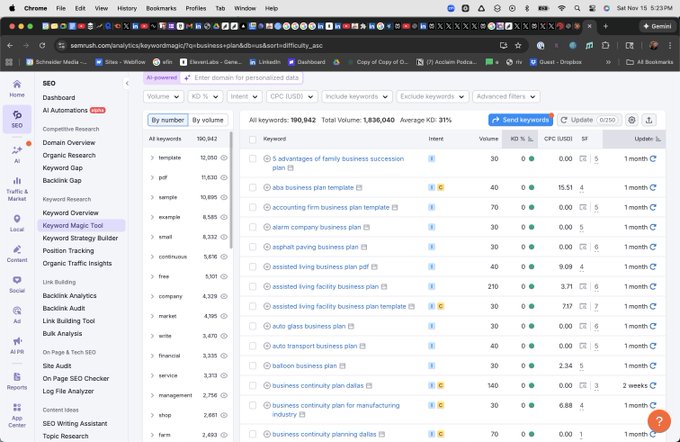This screenshot has width=680, height=442.
Task: Select the SEO icon in left rail
Action: point(17,119)
